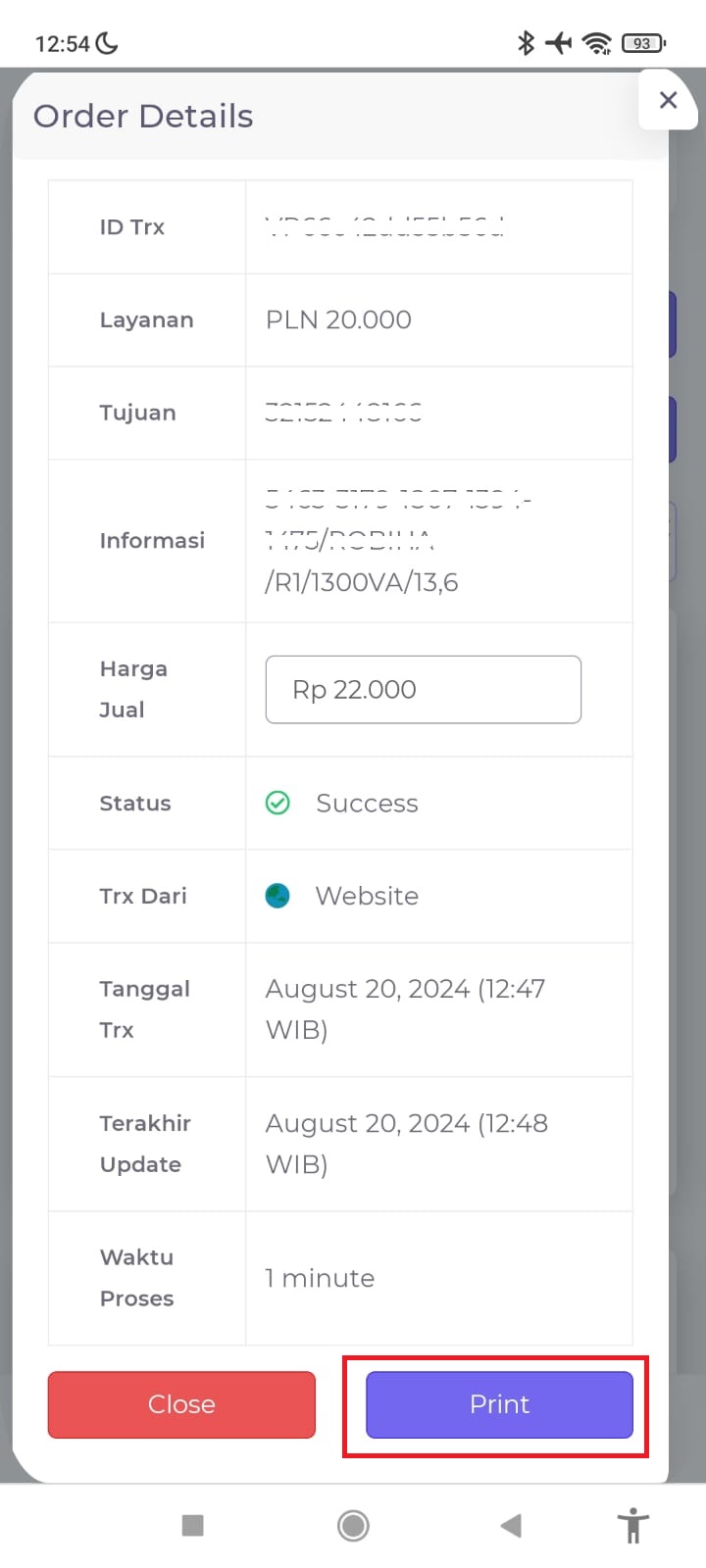
Task: Tap the Wi-Fi signal status icon
Action: click(x=595, y=43)
